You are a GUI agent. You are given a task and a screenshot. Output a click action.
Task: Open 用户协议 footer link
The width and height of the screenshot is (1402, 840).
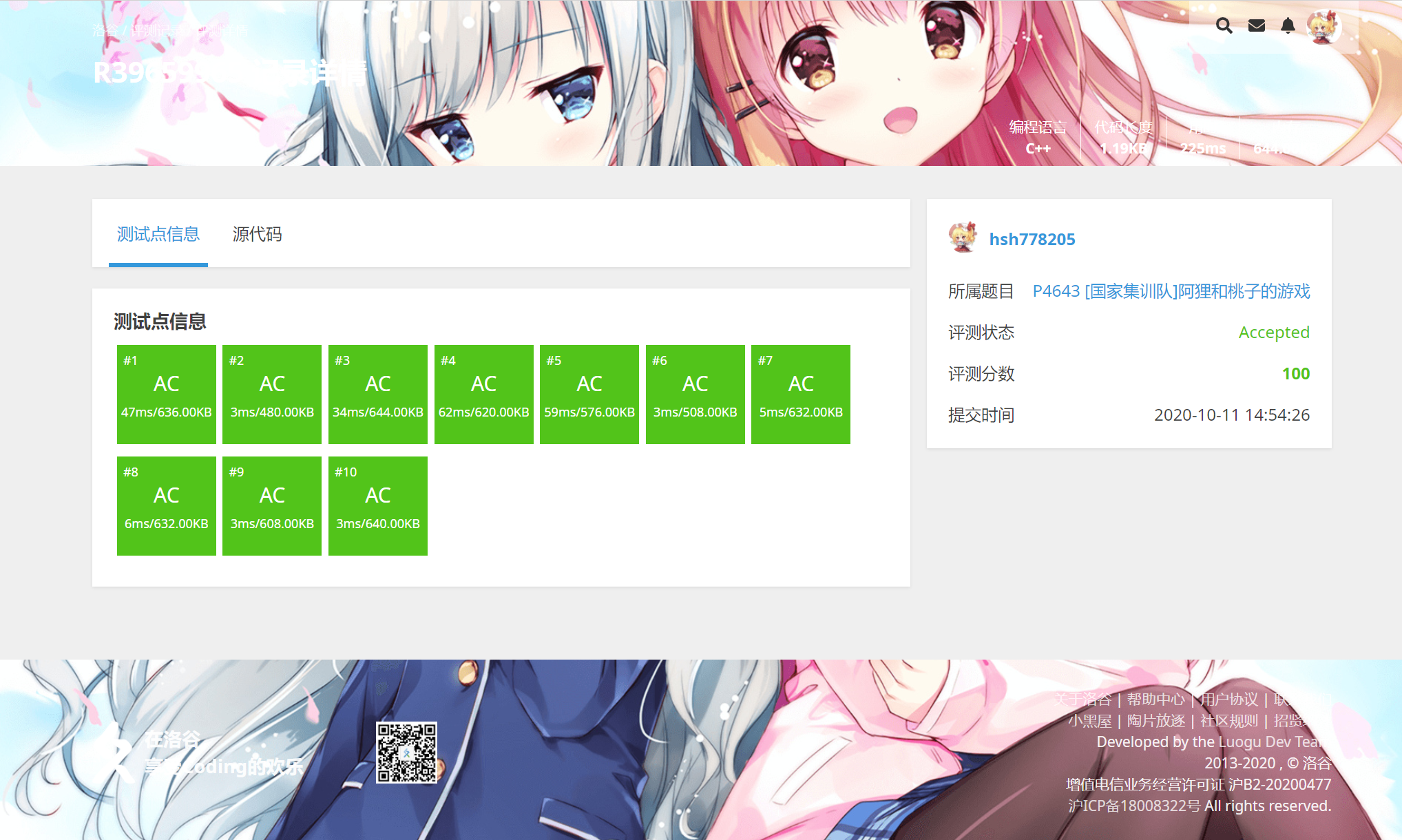click(1228, 700)
